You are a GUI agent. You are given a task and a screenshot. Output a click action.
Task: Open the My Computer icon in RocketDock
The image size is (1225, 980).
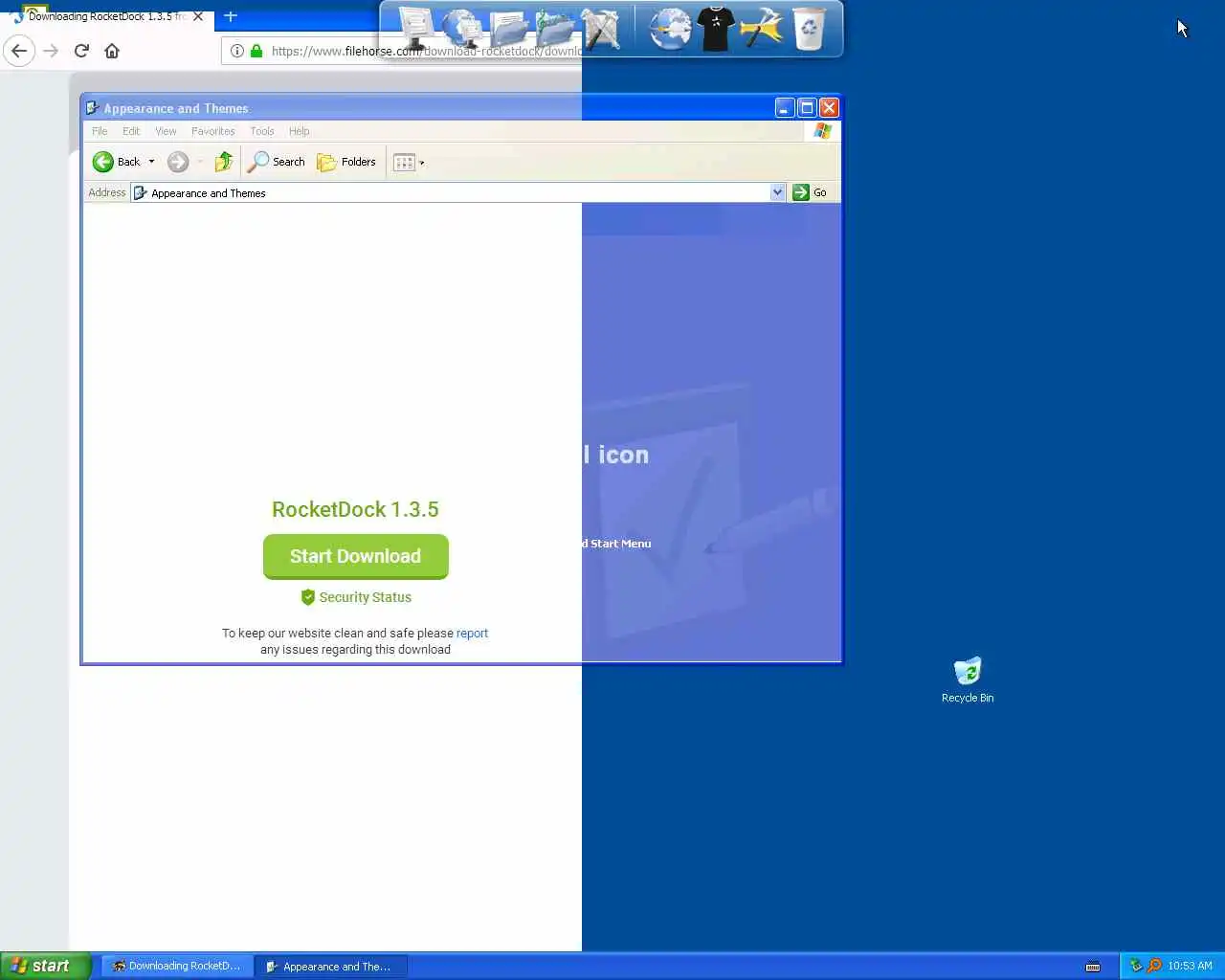(416, 28)
